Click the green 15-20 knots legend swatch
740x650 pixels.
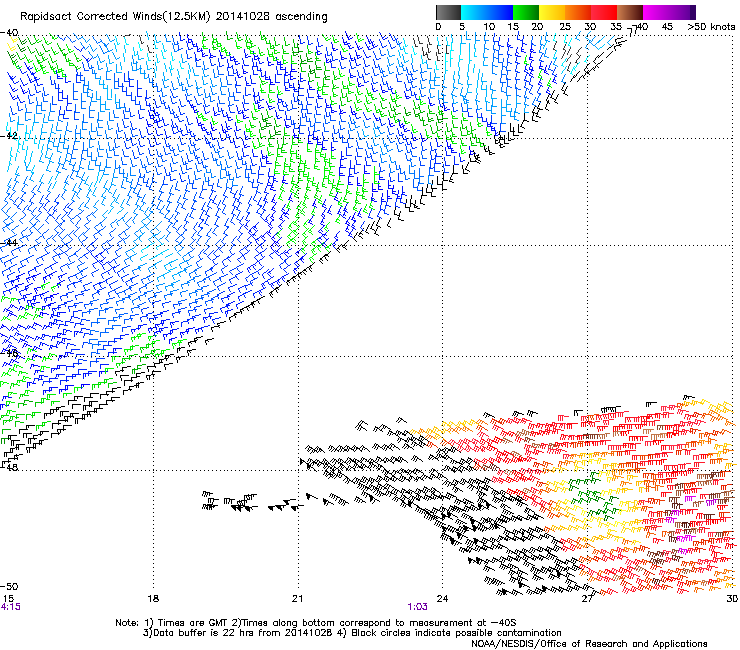(x=526, y=12)
